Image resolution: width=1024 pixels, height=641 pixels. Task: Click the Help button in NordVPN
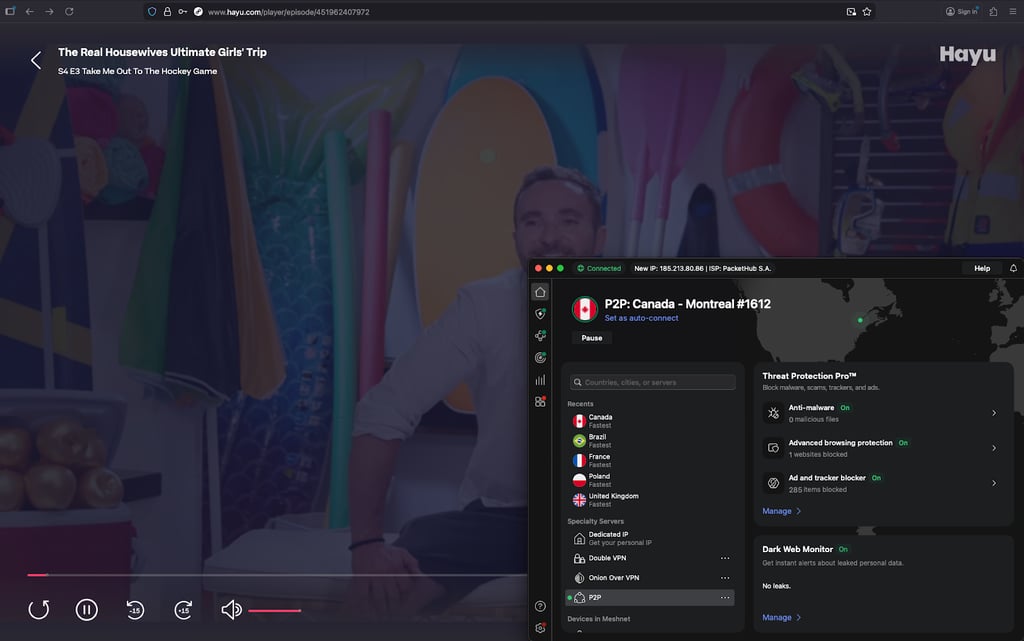tap(982, 268)
